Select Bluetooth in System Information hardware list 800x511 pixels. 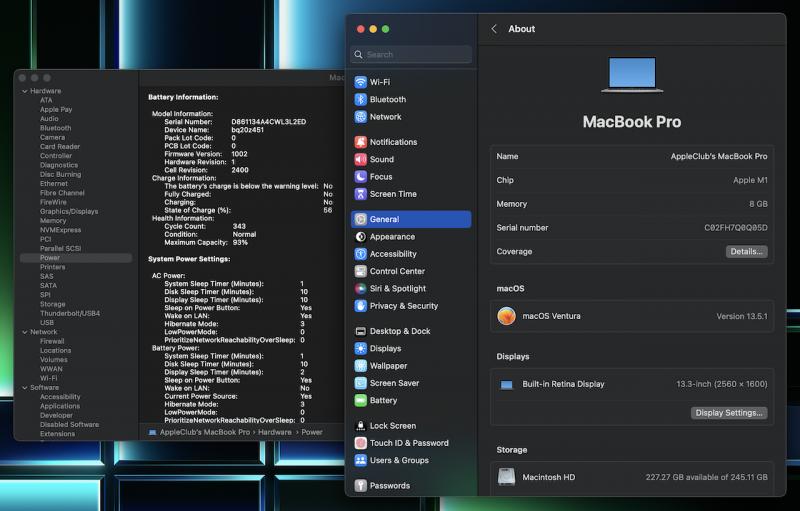(56, 128)
